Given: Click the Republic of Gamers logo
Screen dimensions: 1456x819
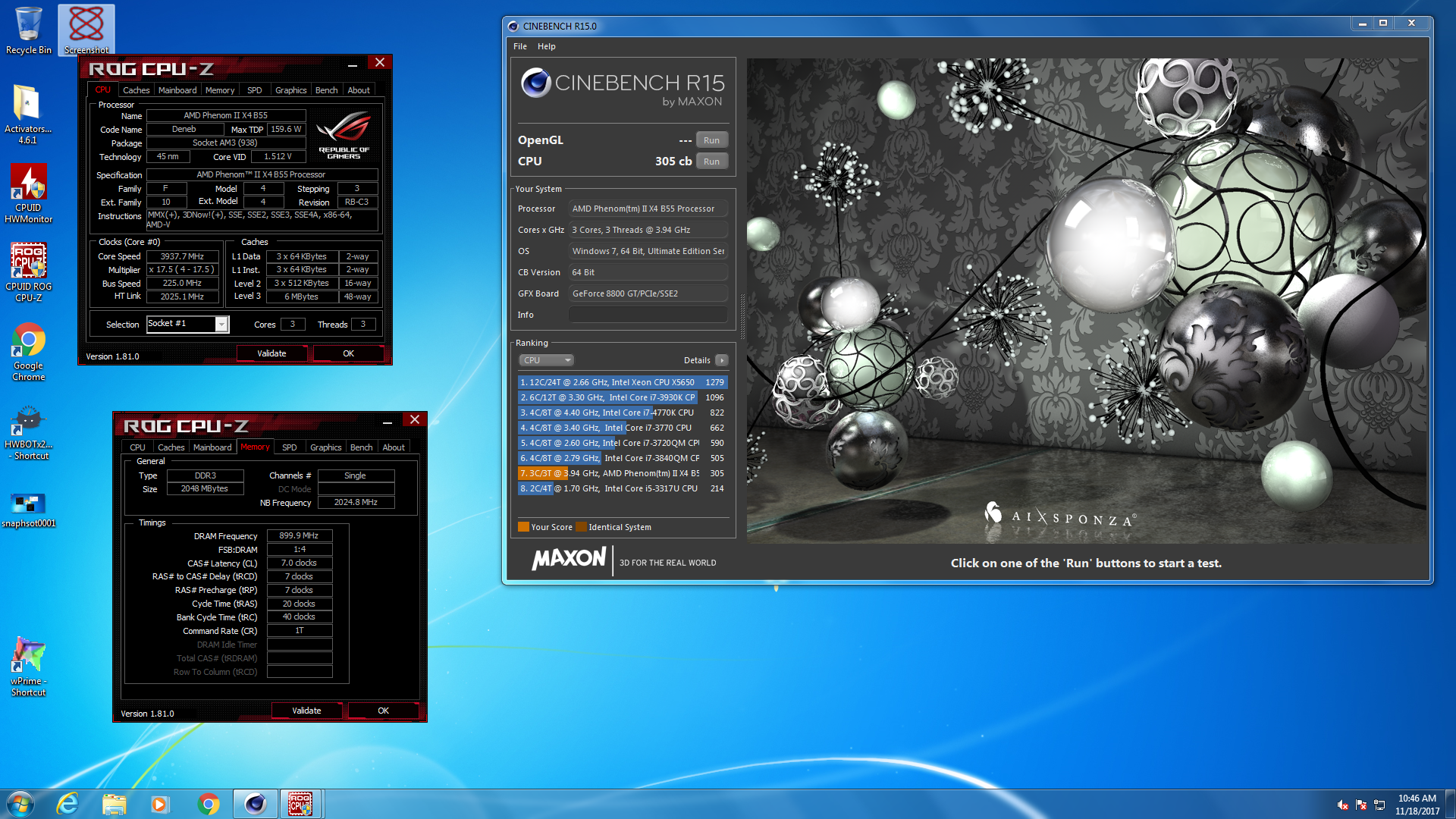Looking at the screenshot, I should pyautogui.click(x=344, y=135).
